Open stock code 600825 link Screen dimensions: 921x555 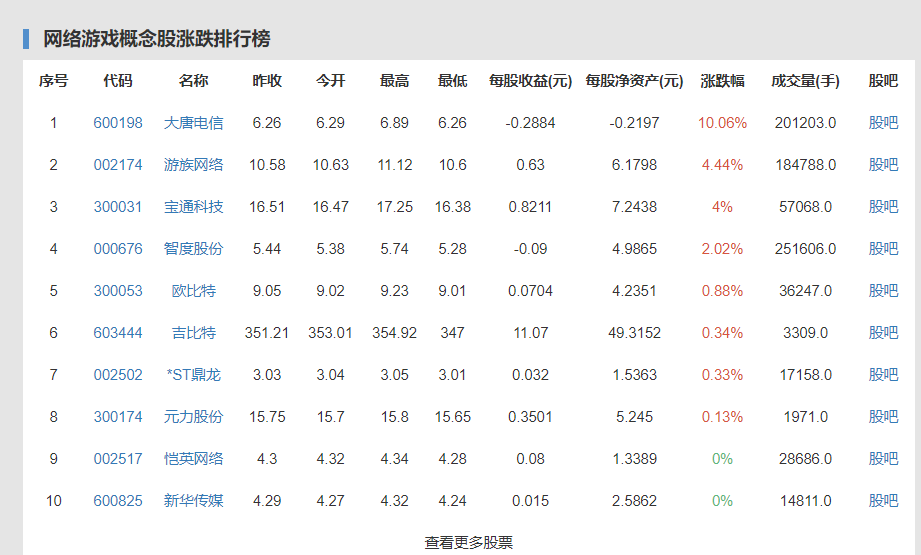click(x=118, y=501)
